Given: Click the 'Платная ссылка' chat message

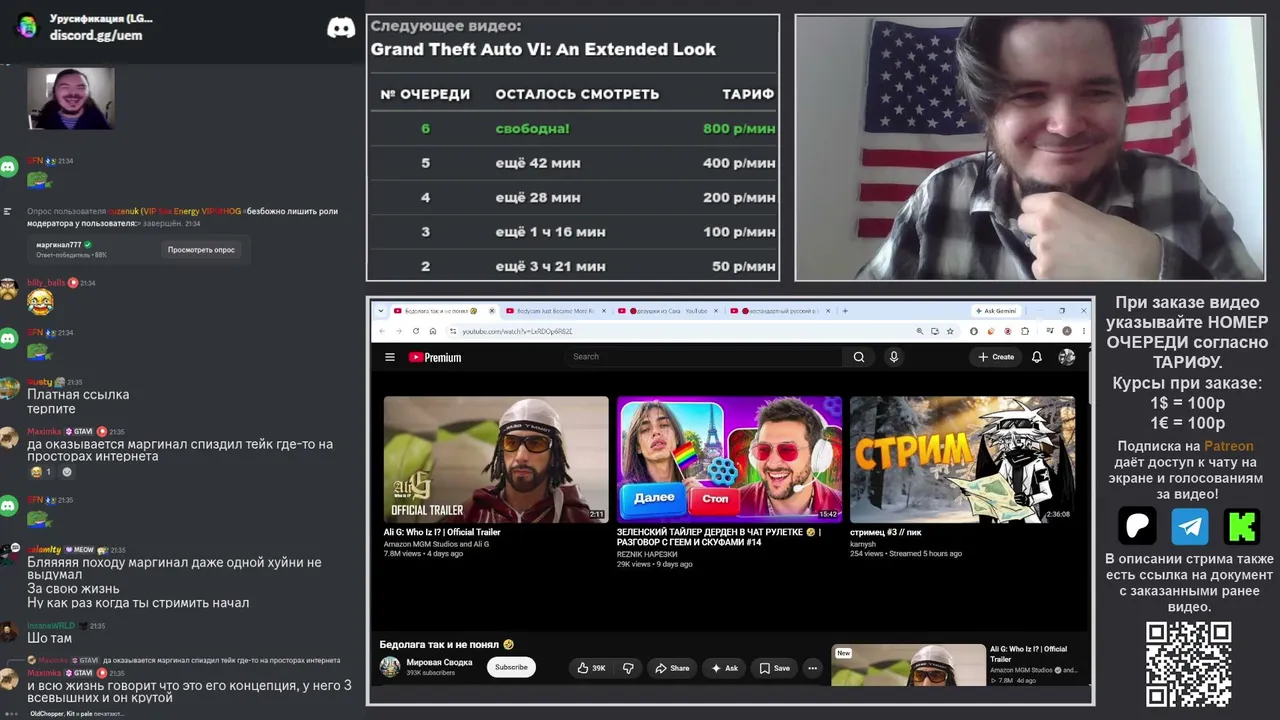Looking at the screenshot, I should tap(78, 394).
